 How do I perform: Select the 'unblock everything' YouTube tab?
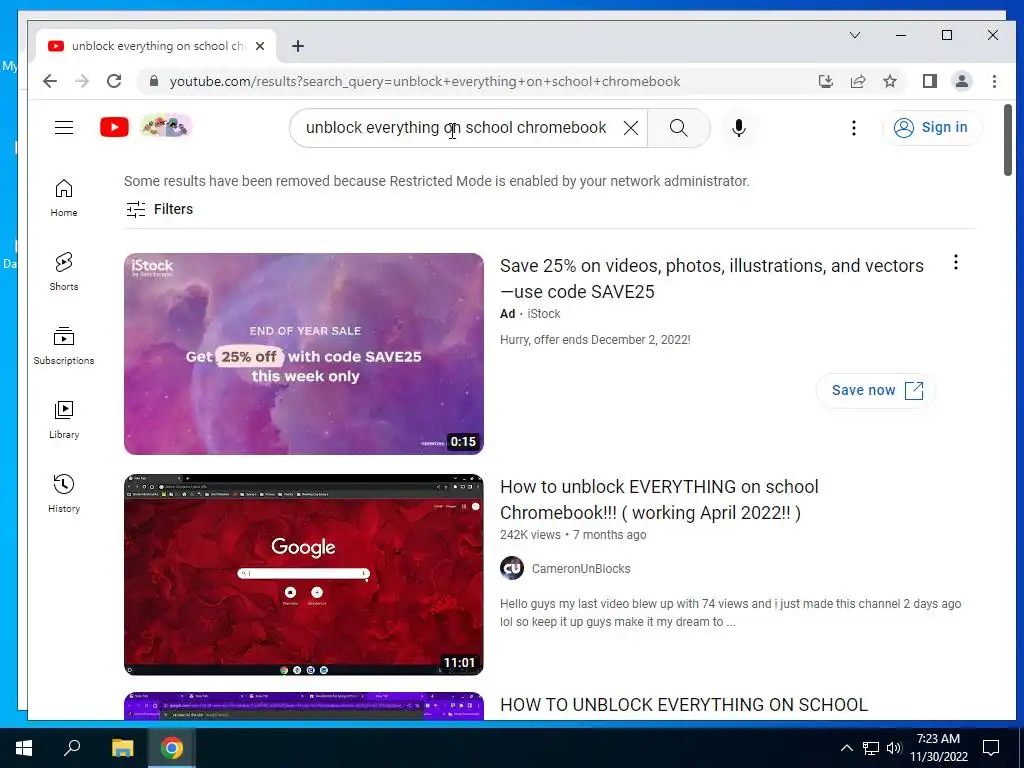[155, 46]
